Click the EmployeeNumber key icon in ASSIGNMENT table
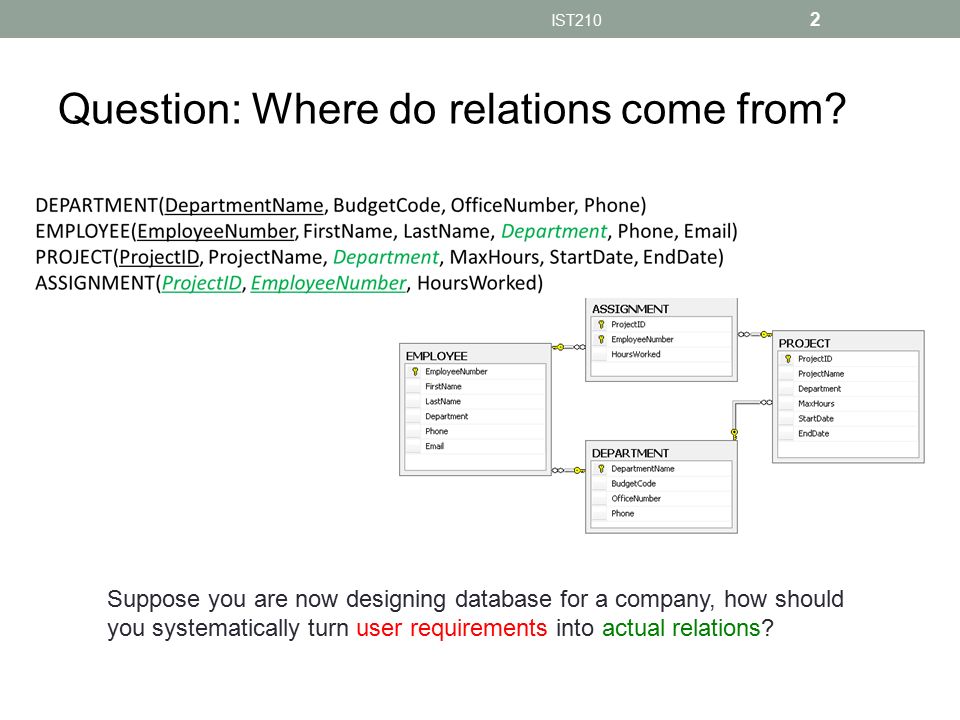 click(601, 339)
